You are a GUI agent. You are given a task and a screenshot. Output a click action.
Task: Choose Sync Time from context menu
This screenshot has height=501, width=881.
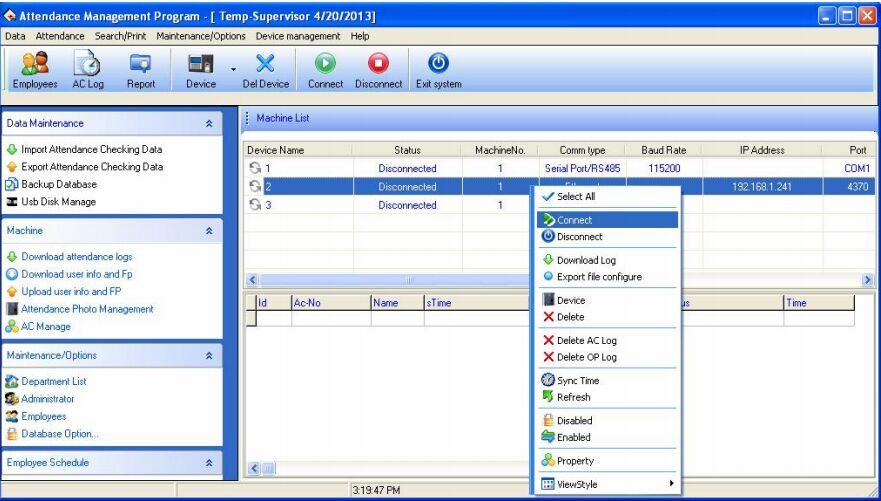[x=578, y=380]
